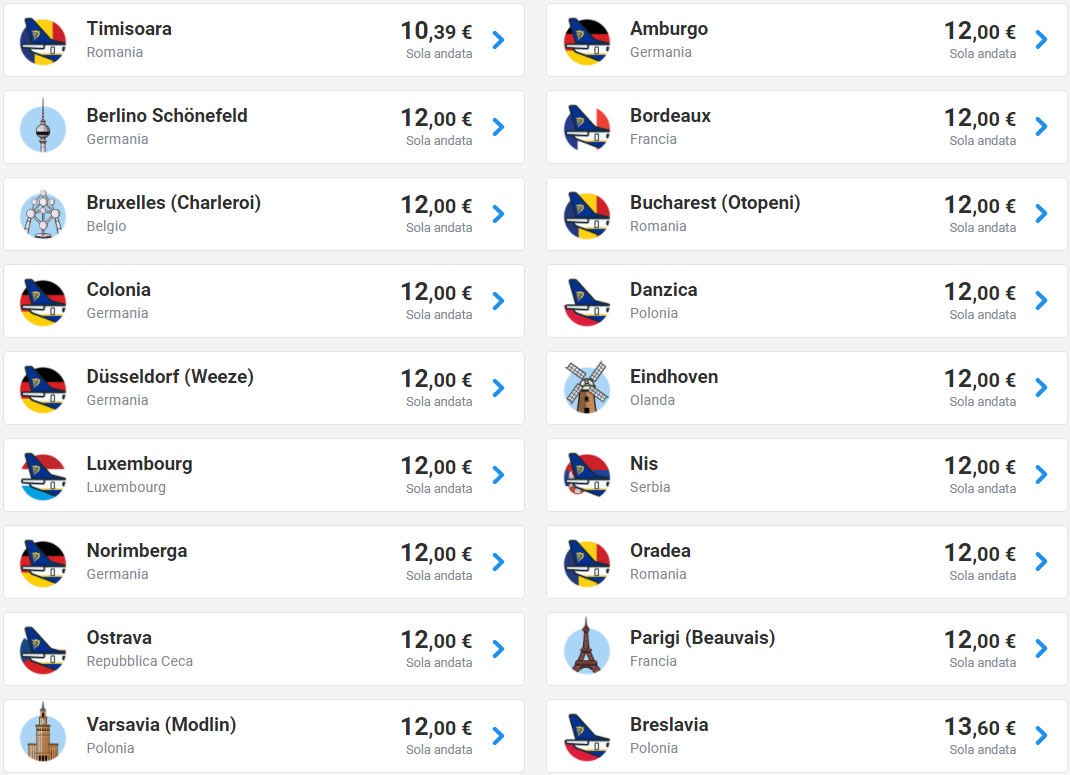Click the Atomium icon for Bruxelles

click(43, 214)
